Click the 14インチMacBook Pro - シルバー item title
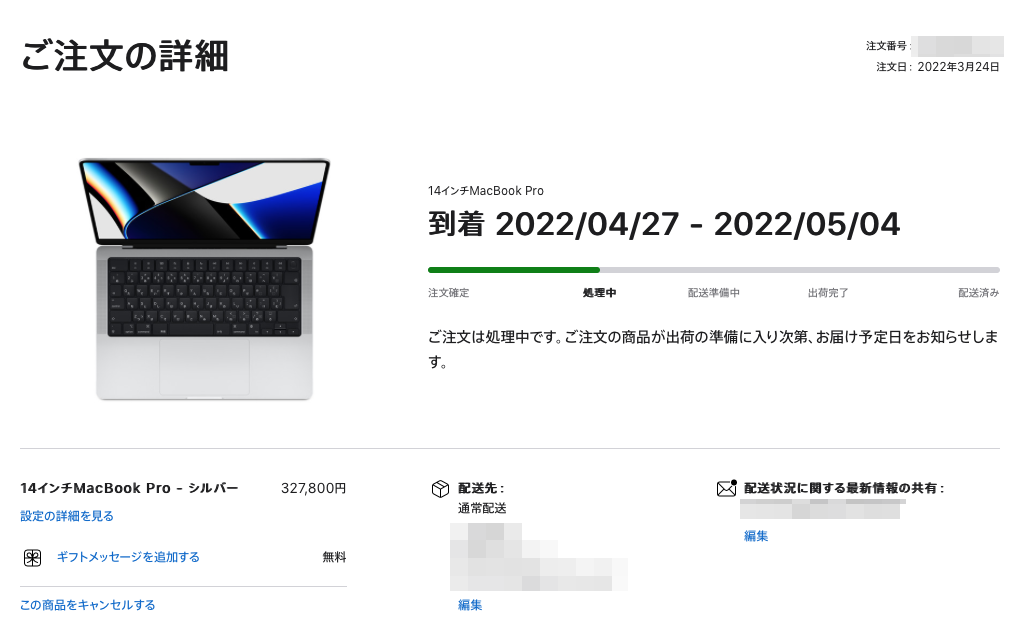 point(129,489)
